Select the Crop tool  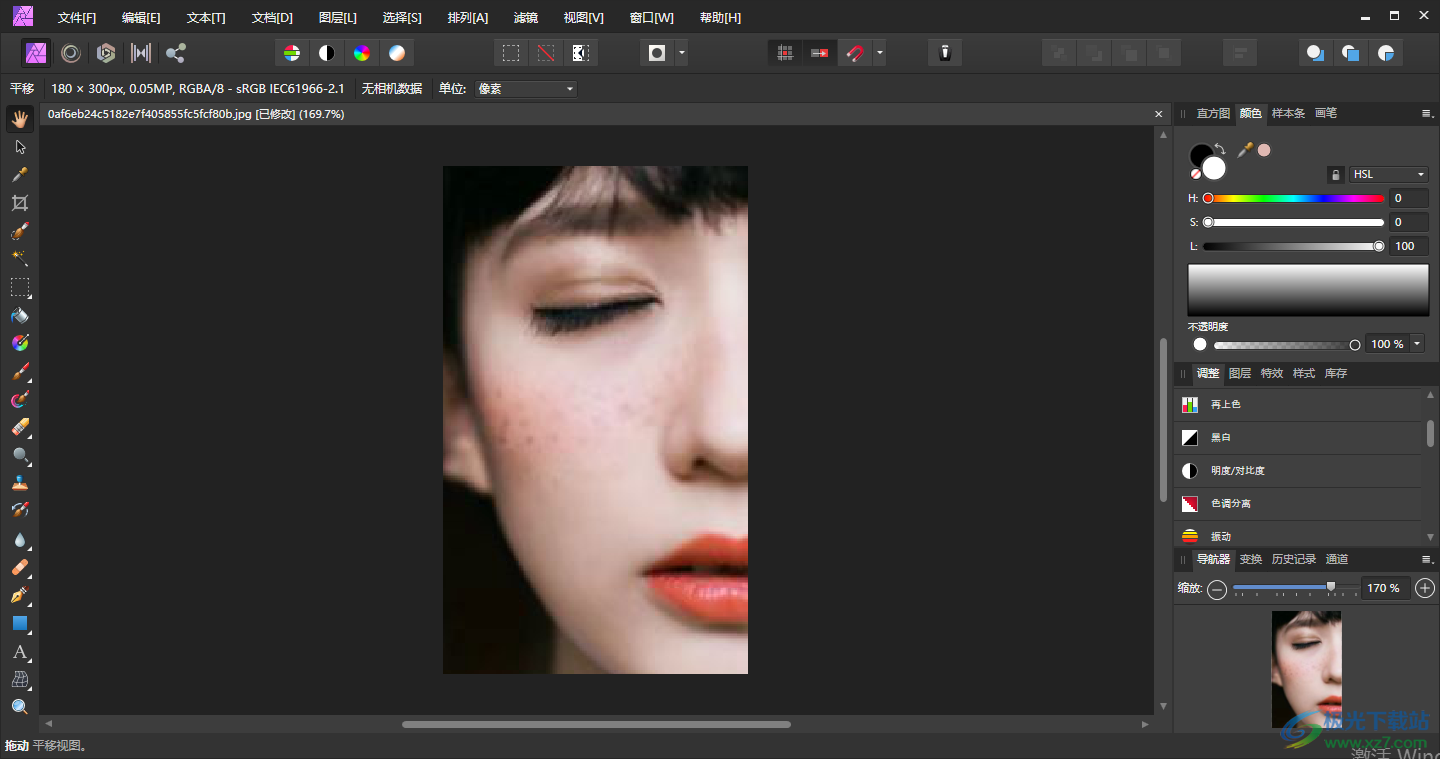tap(20, 203)
